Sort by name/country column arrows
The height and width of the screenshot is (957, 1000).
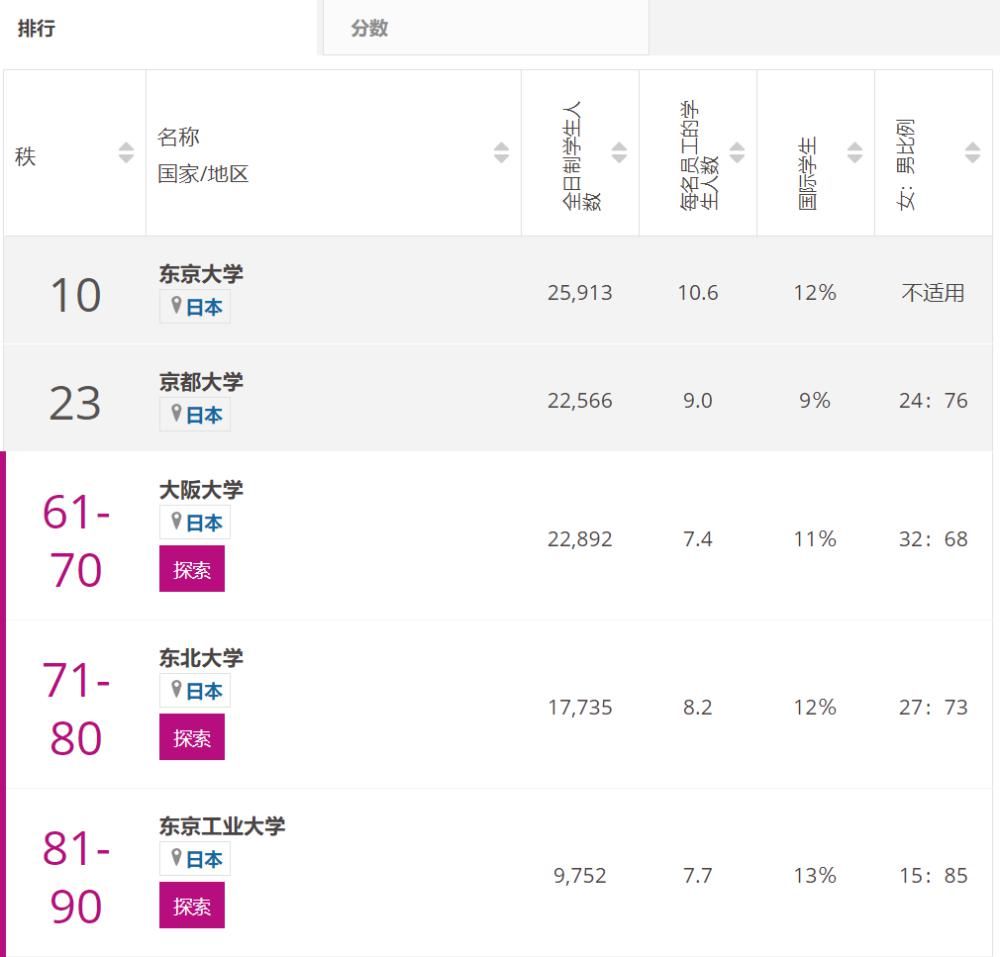point(502,153)
